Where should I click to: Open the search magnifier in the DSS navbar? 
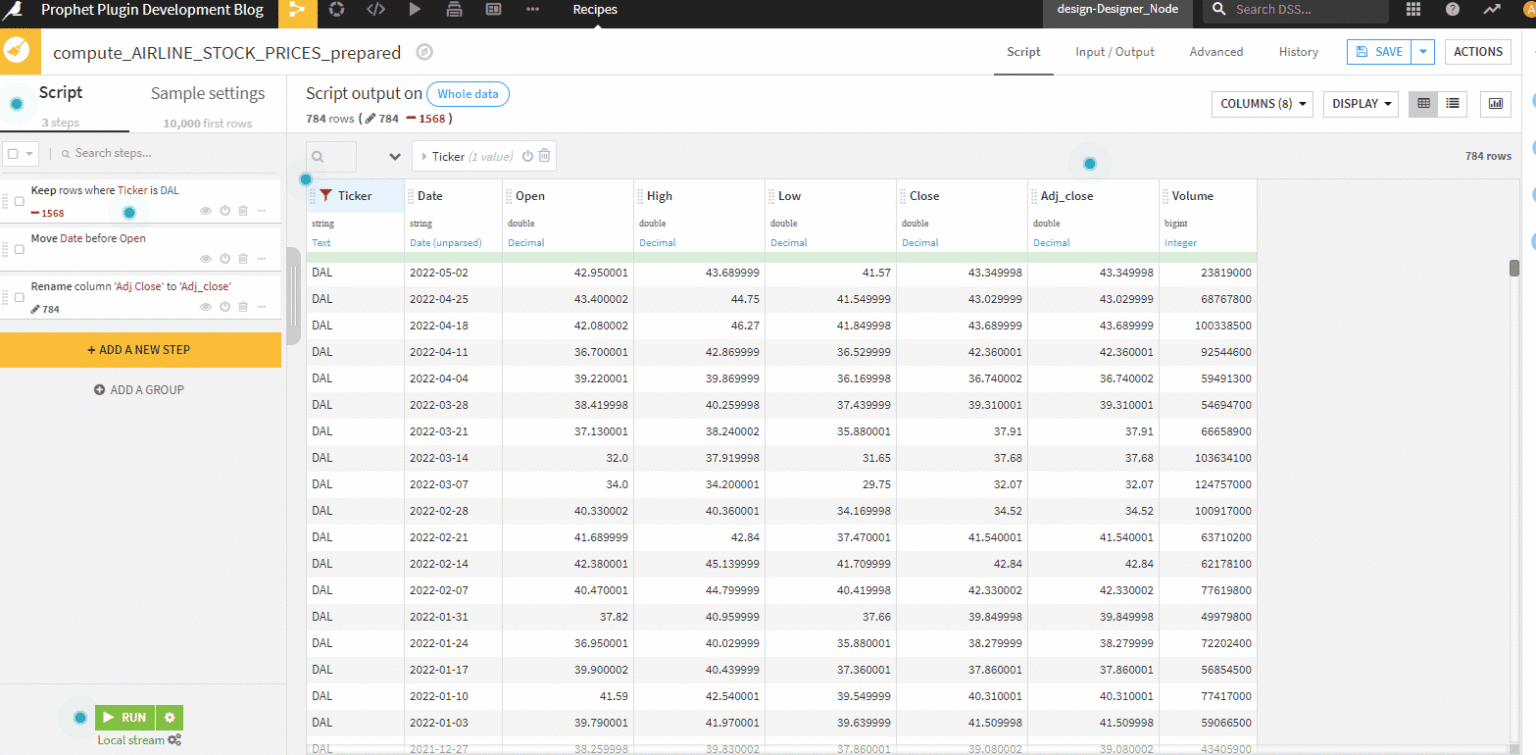(x=1219, y=11)
